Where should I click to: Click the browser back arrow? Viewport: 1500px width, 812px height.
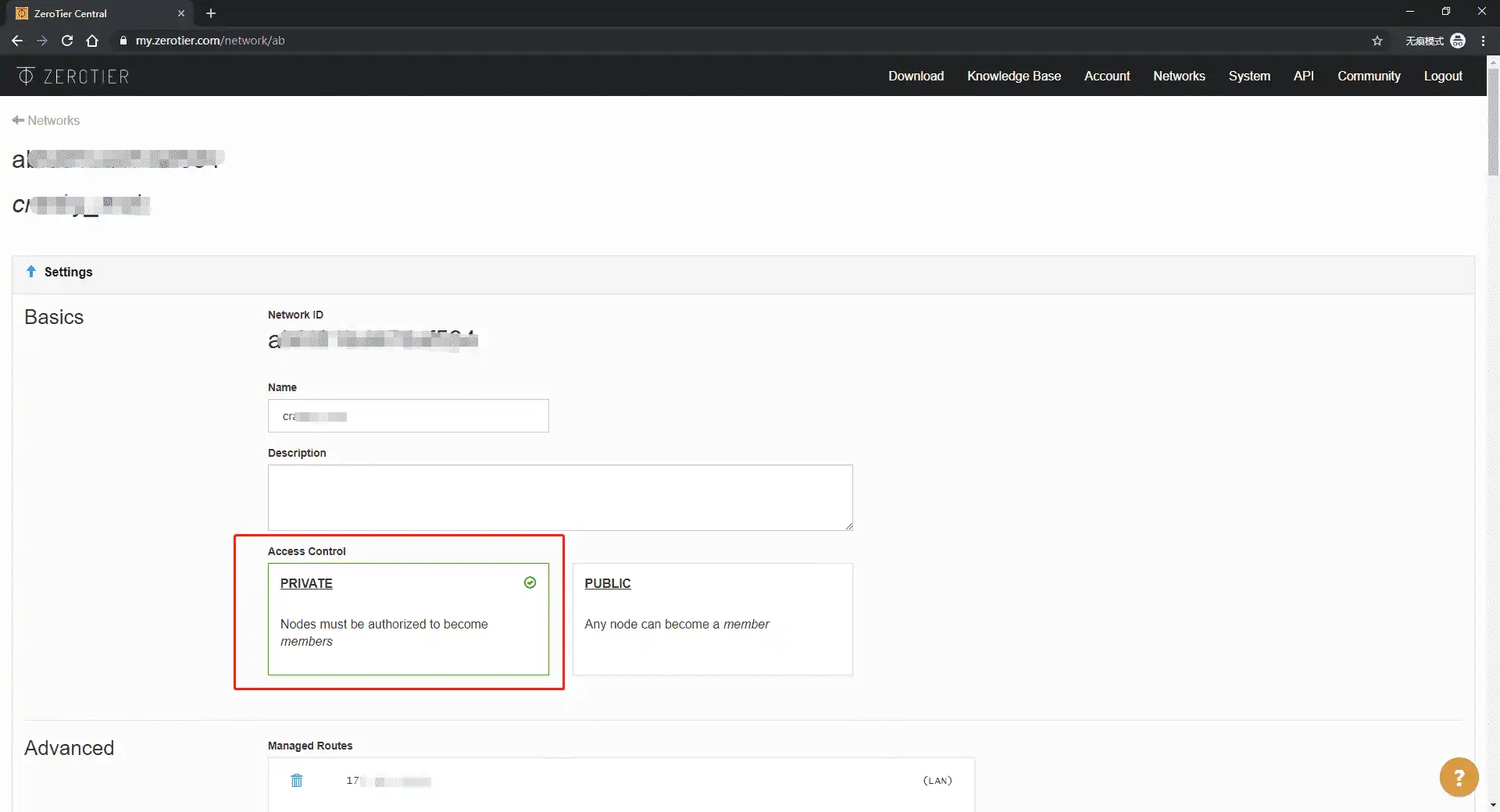click(x=17, y=41)
